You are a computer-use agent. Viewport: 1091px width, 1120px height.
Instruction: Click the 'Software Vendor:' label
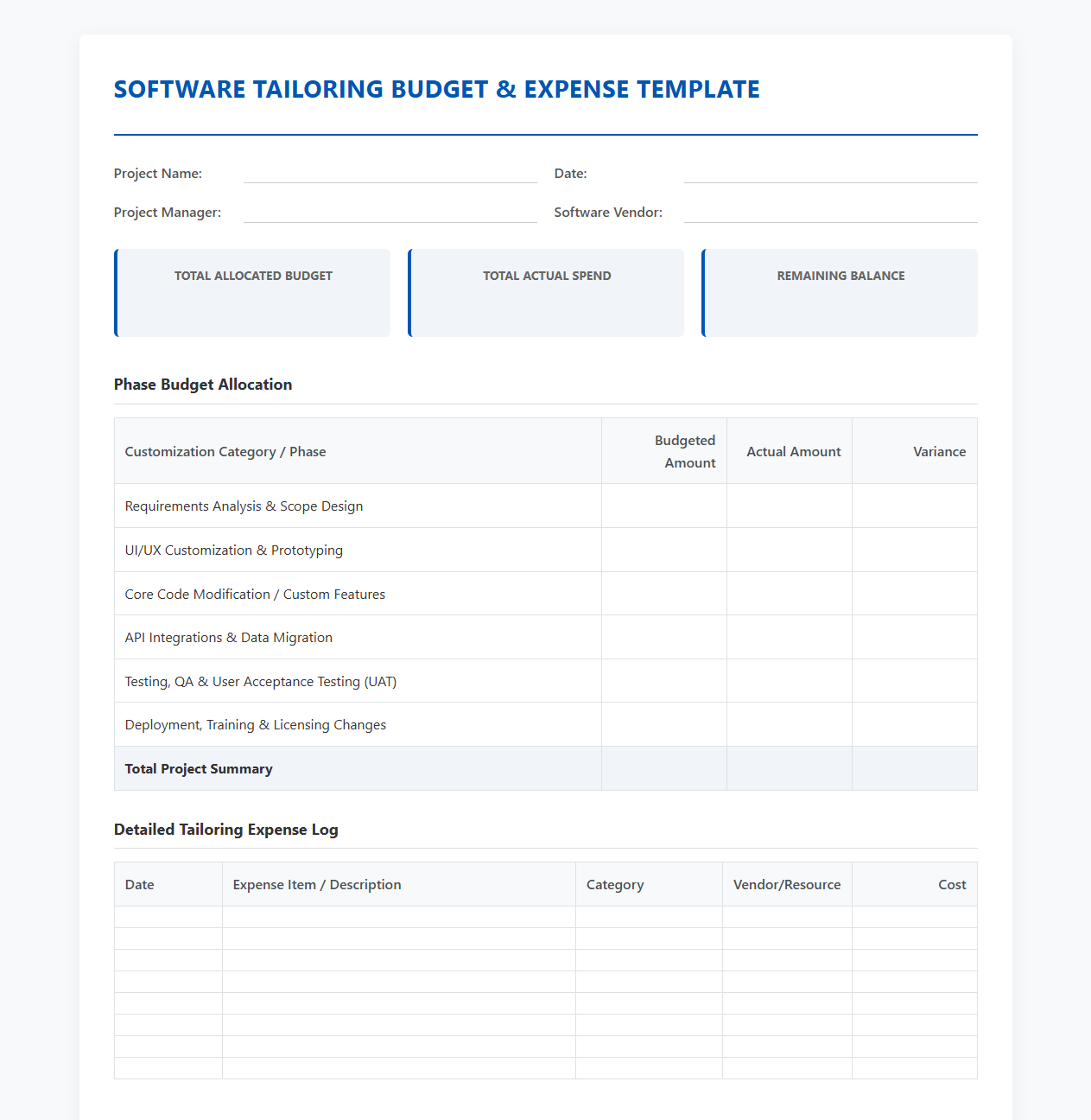click(x=609, y=213)
